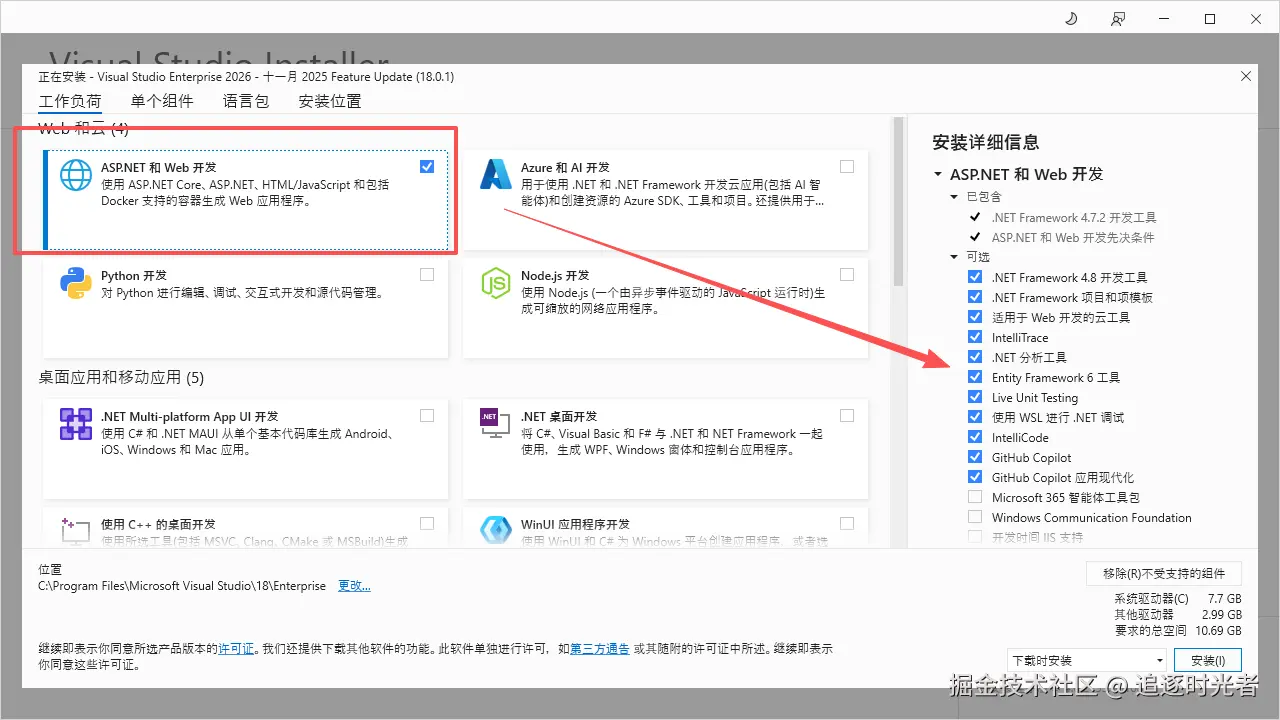
Task: Collapse the 已包含 section
Action: pyautogui.click(x=955, y=197)
